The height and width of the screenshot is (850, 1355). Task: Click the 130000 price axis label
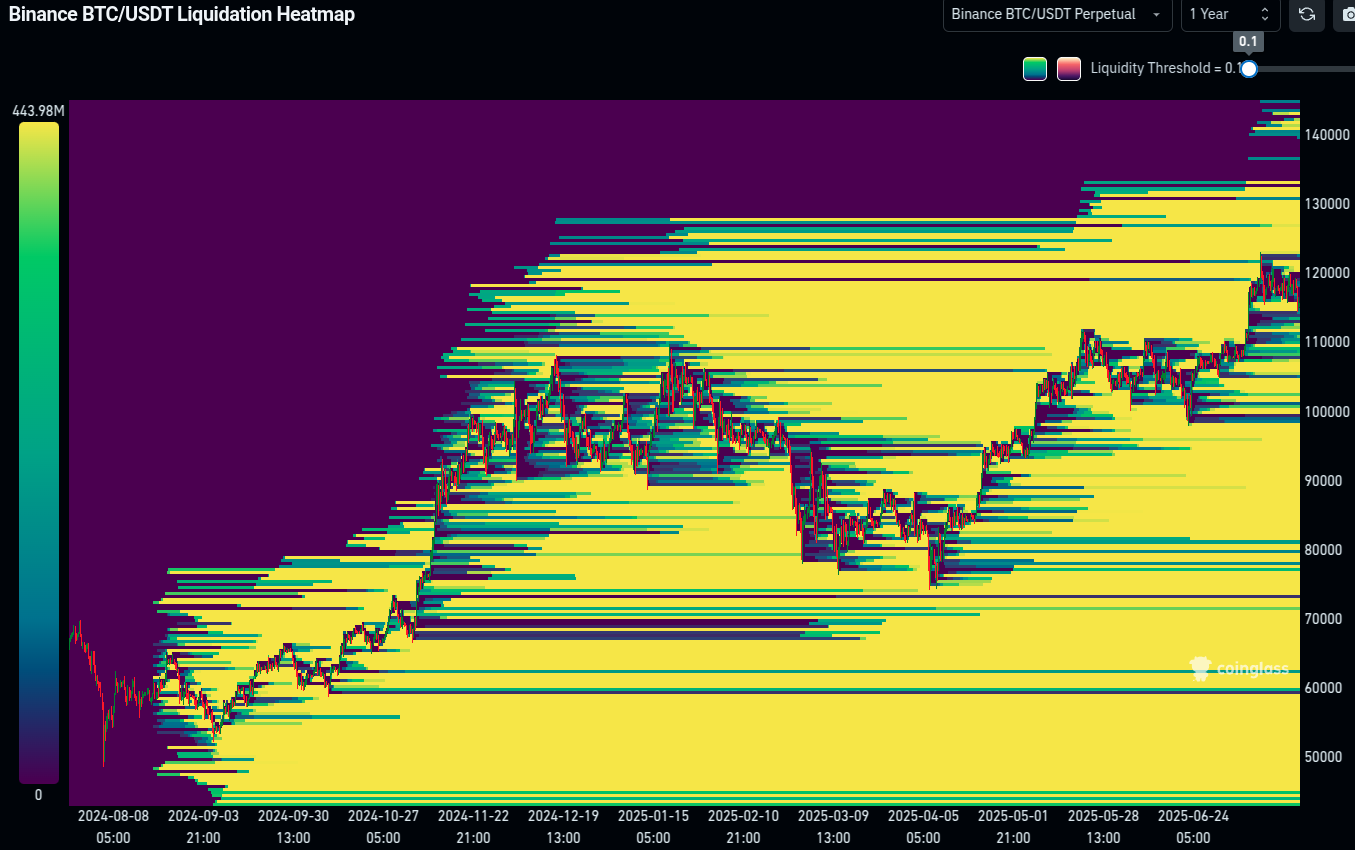pyautogui.click(x=1327, y=203)
